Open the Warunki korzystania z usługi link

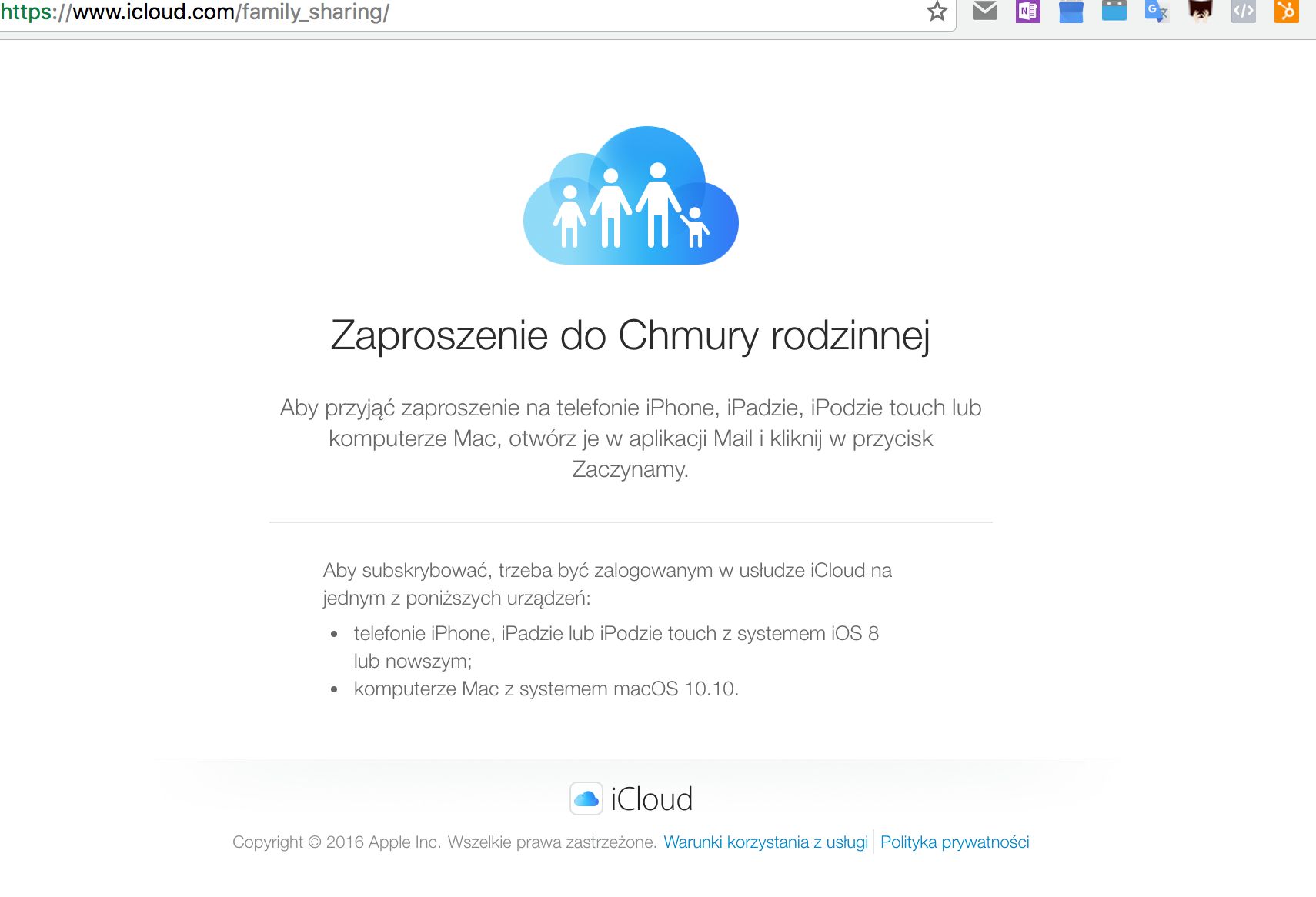[x=766, y=842]
